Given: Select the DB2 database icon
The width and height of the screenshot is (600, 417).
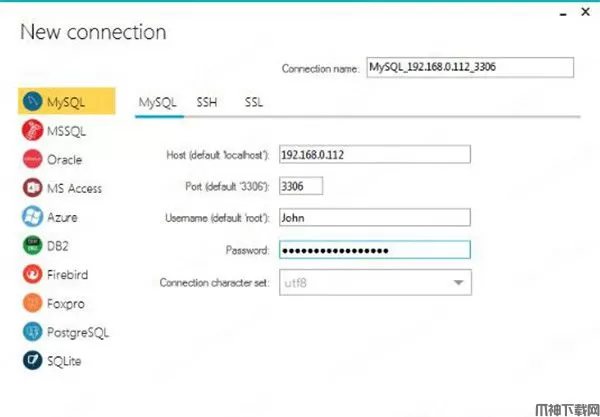Looking at the screenshot, I should pos(32,245).
